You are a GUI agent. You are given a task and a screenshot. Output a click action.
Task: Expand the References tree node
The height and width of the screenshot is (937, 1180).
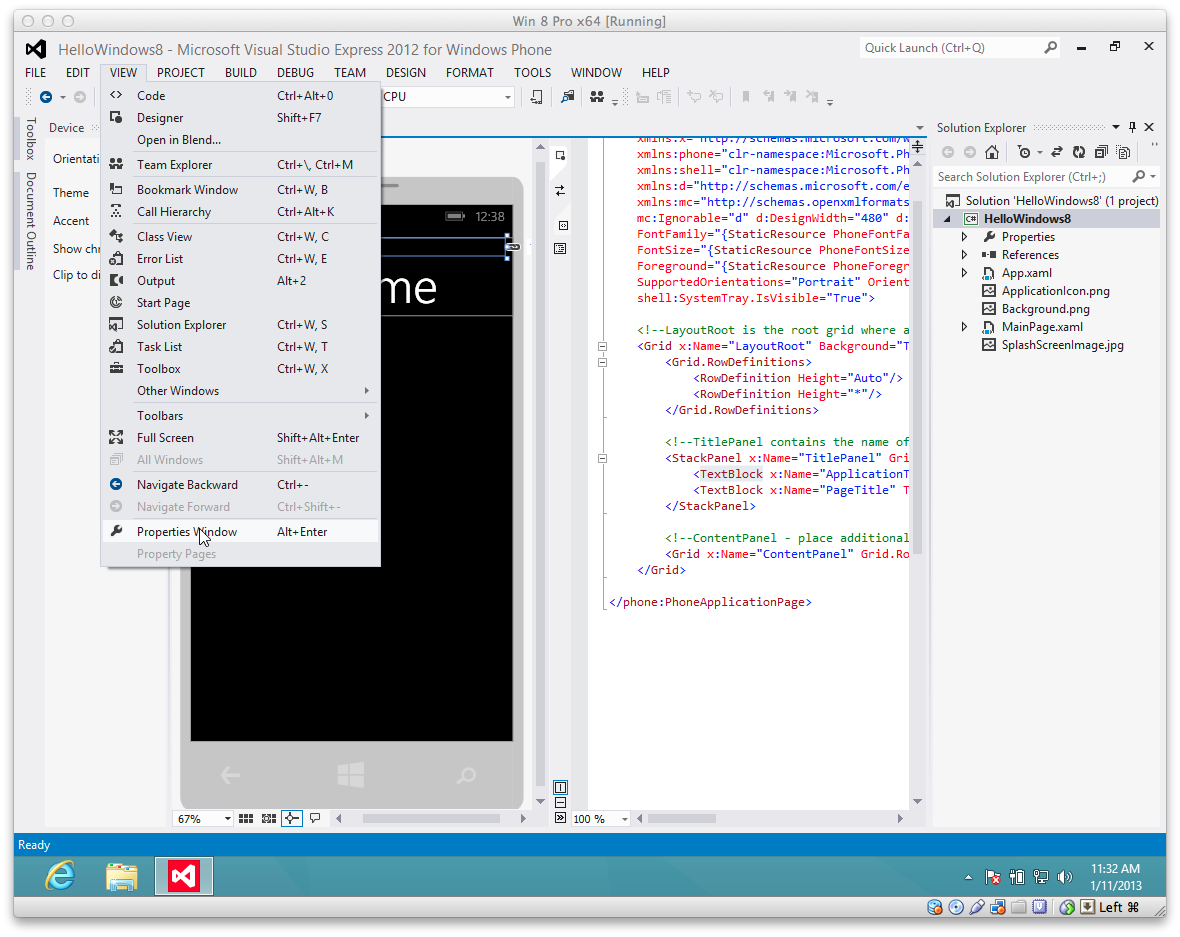965,255
